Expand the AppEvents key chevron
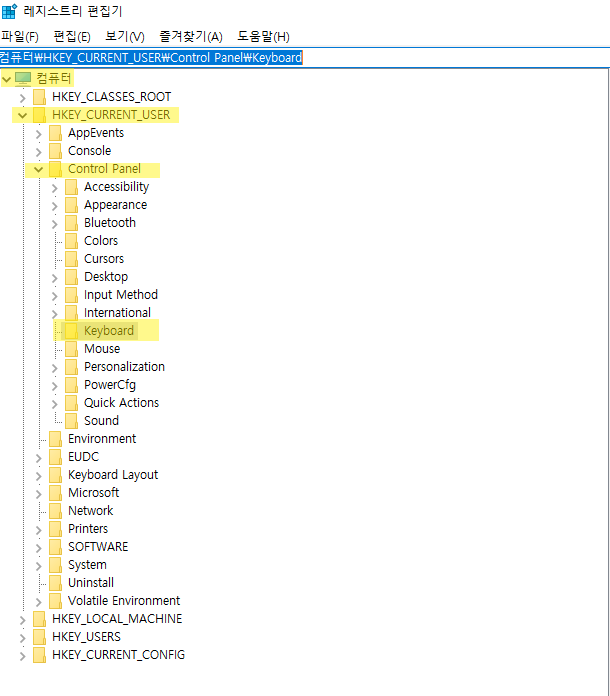Screen dimensions: 610x696 click(39, 133)
